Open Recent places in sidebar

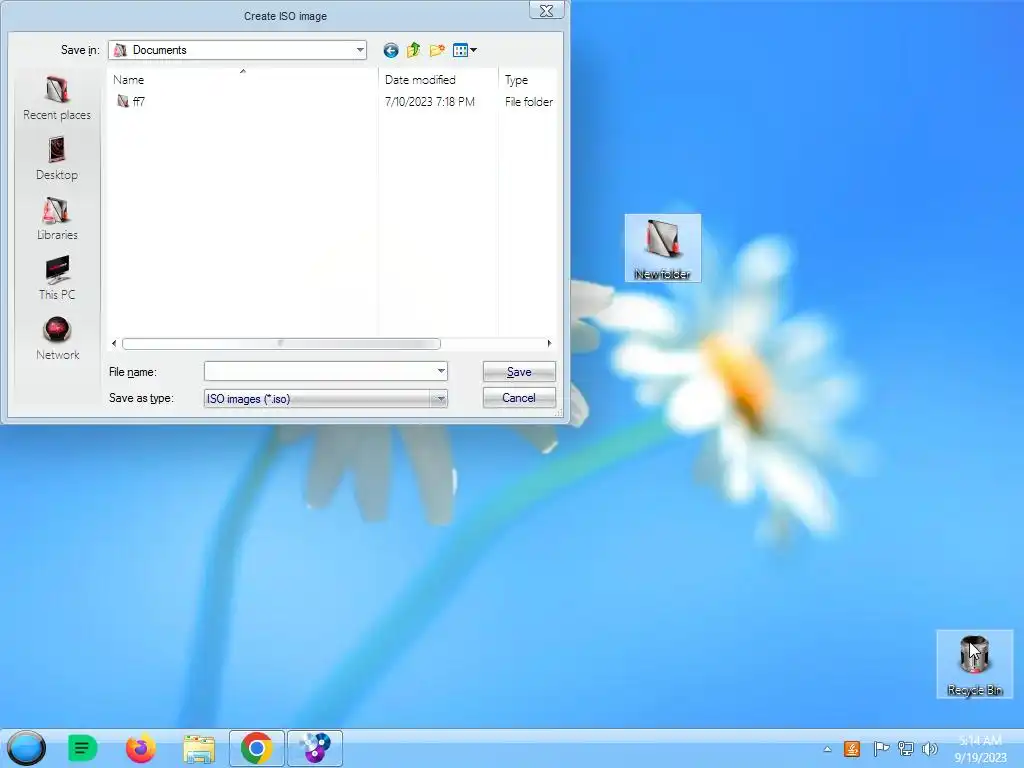coord(57,98)
